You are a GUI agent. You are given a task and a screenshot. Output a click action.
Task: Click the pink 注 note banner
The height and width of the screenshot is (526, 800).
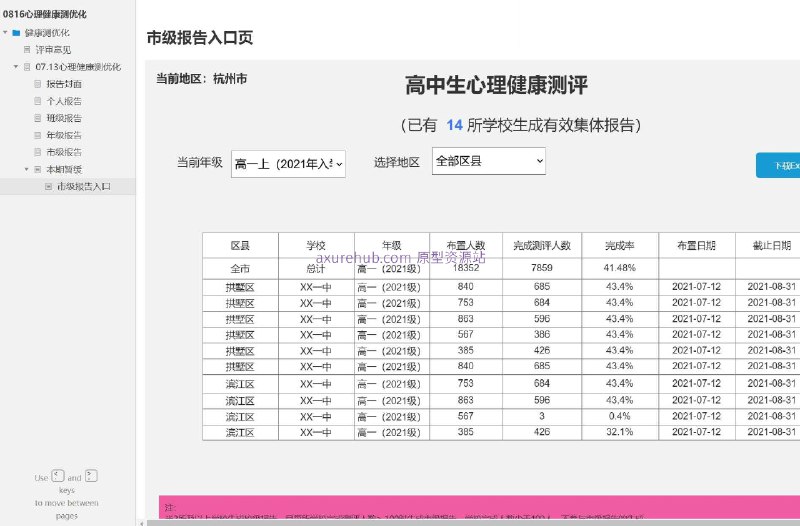(x=479, y=507)
